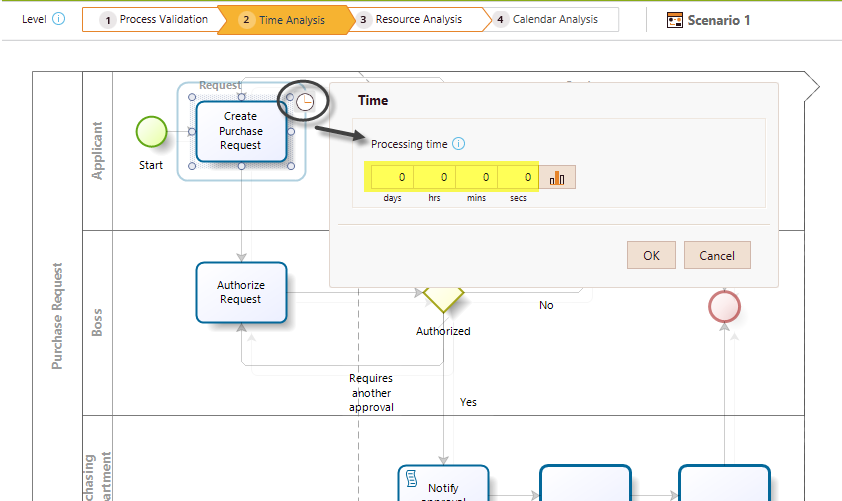This screenshot has height=501, width=842.
Task: Click the Applicant lane label
Action: click(97, 150)
